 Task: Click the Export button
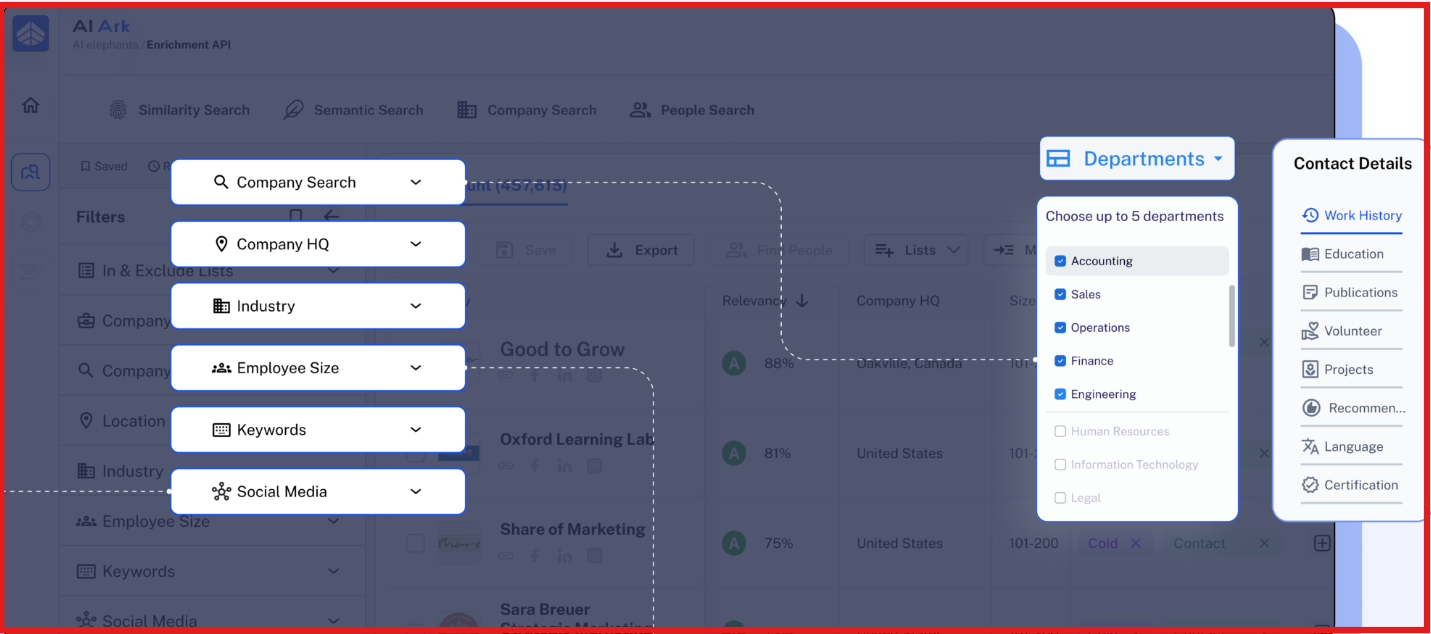coord(641,250)
